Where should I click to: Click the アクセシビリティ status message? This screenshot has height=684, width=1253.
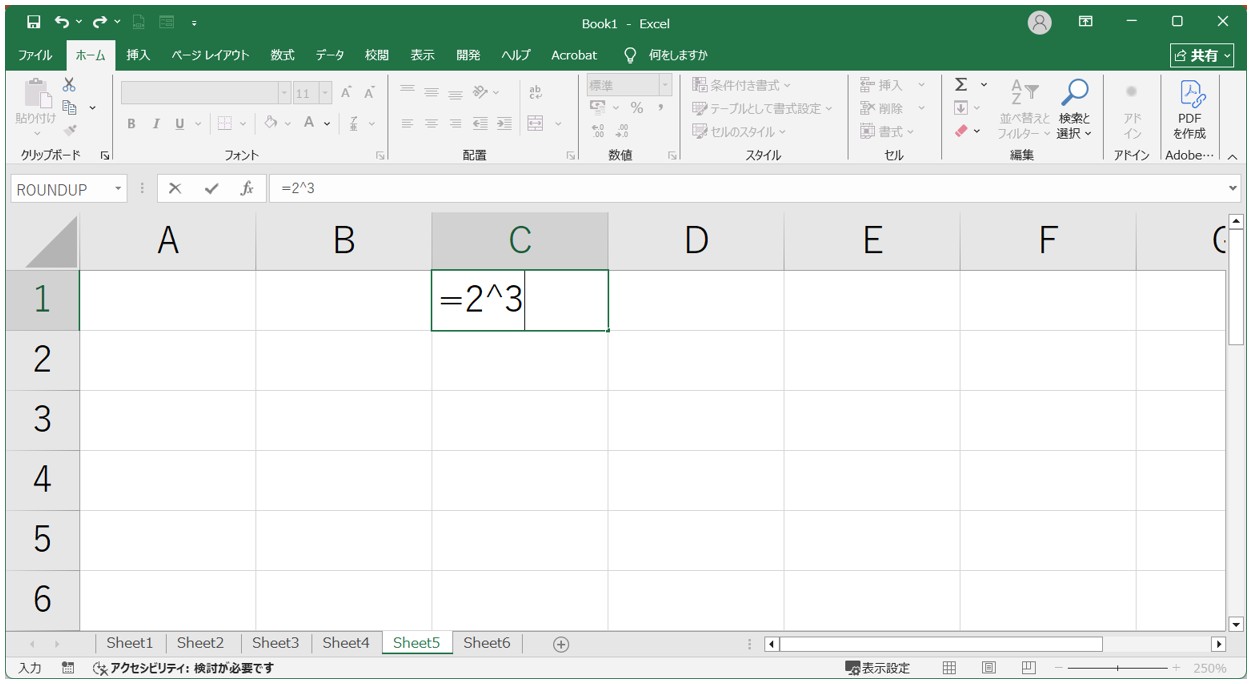click(183, 667)
